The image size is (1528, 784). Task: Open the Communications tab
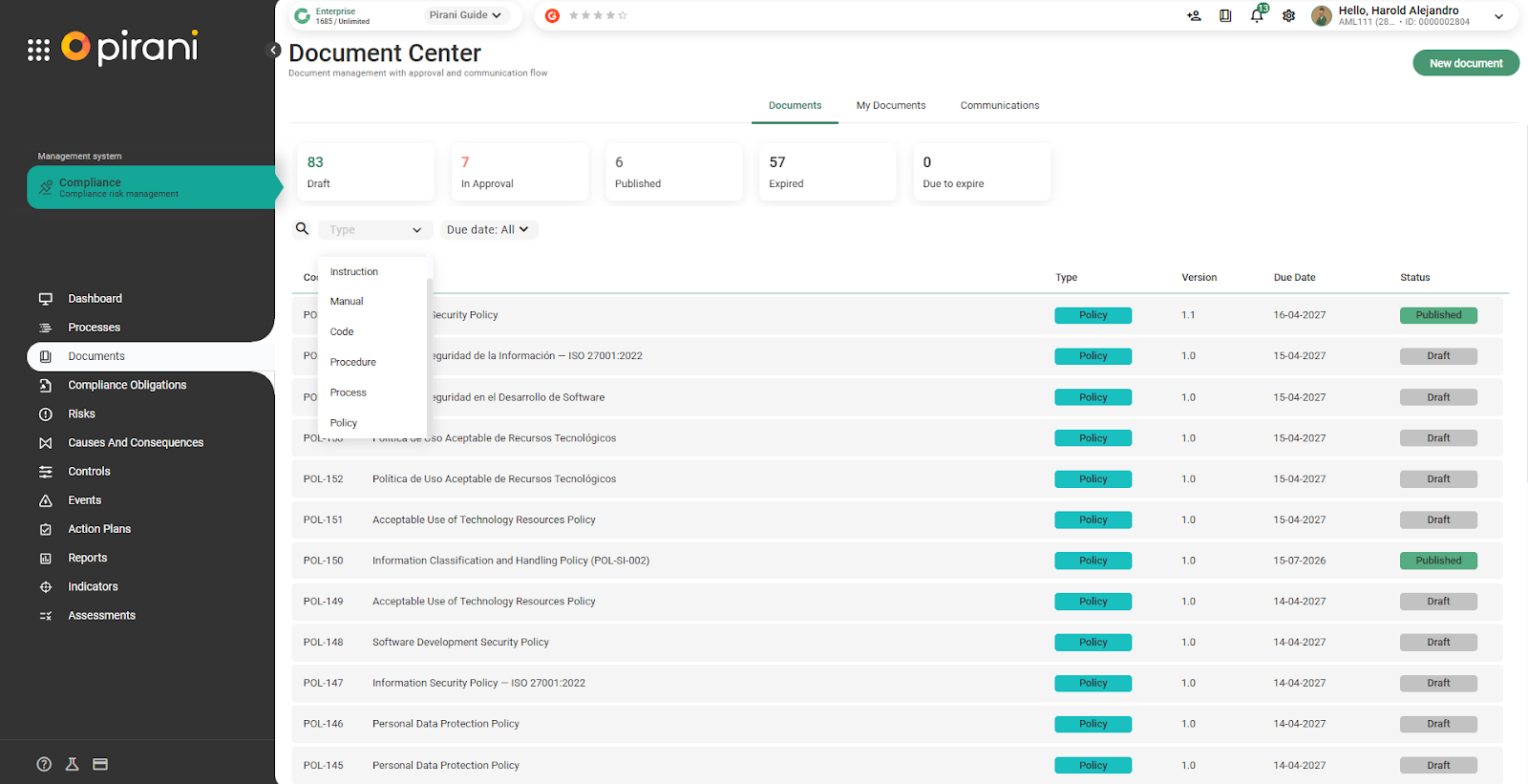[x=999, y=105]
